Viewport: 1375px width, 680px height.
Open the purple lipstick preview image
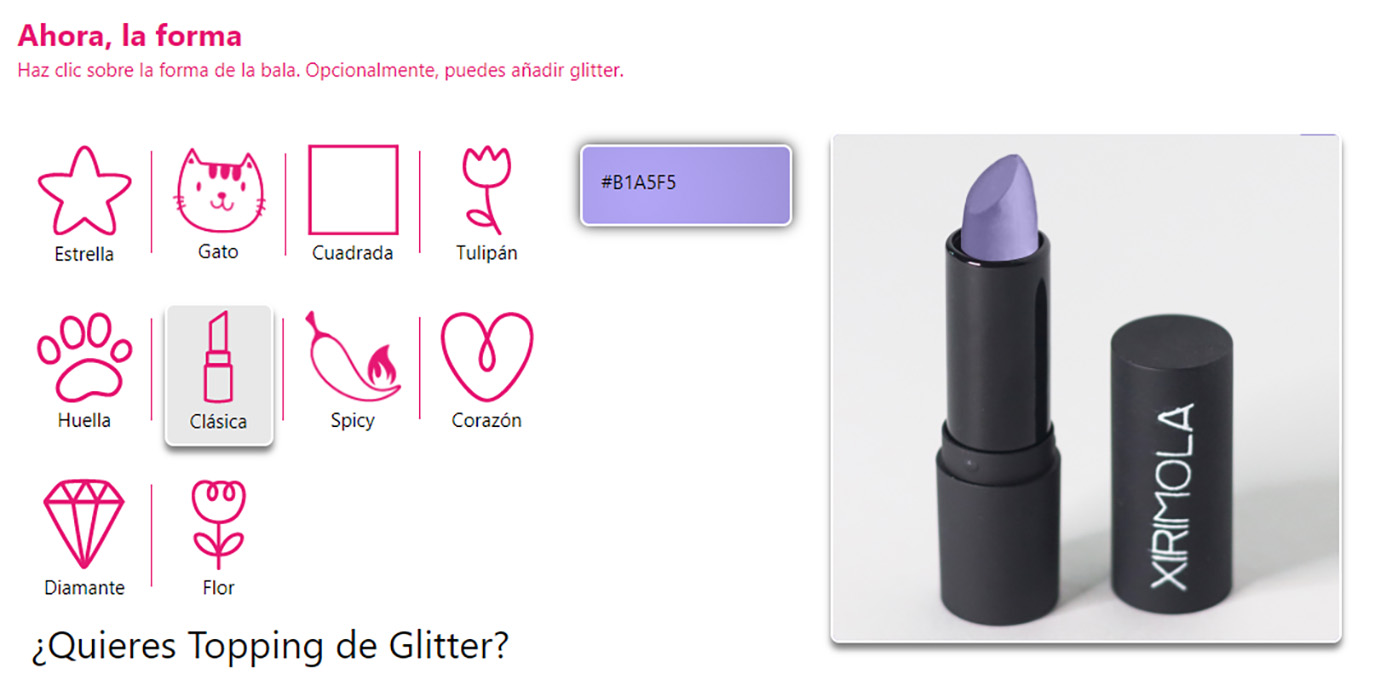(x=1086, y=389)
